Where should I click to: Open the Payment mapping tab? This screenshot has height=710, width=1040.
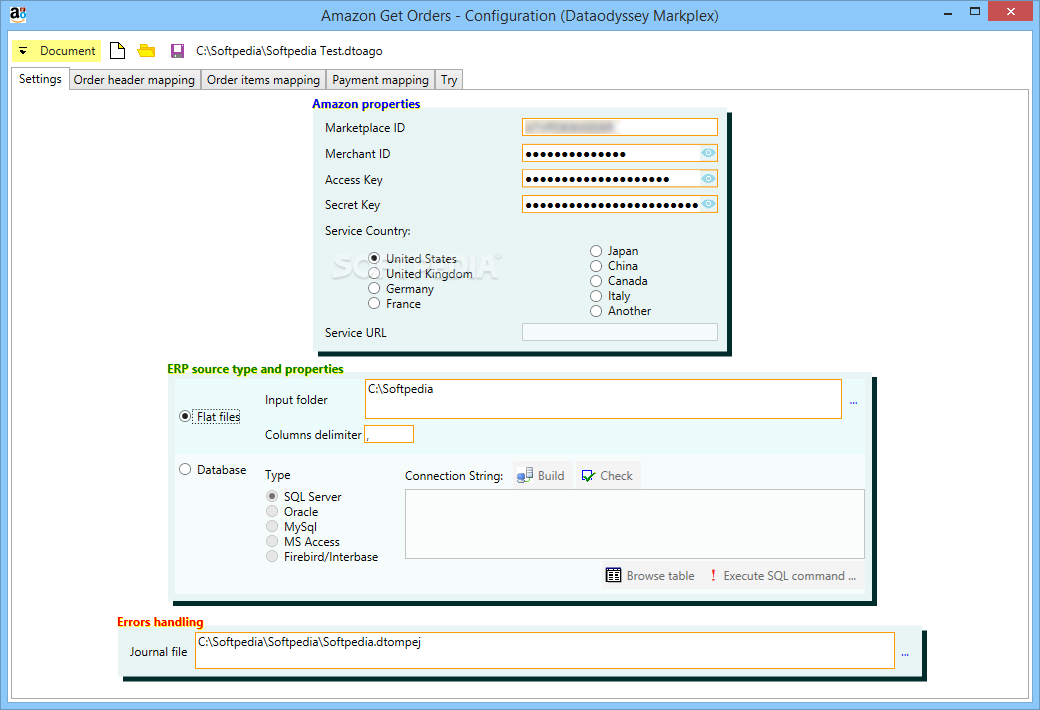coord(380,80)
